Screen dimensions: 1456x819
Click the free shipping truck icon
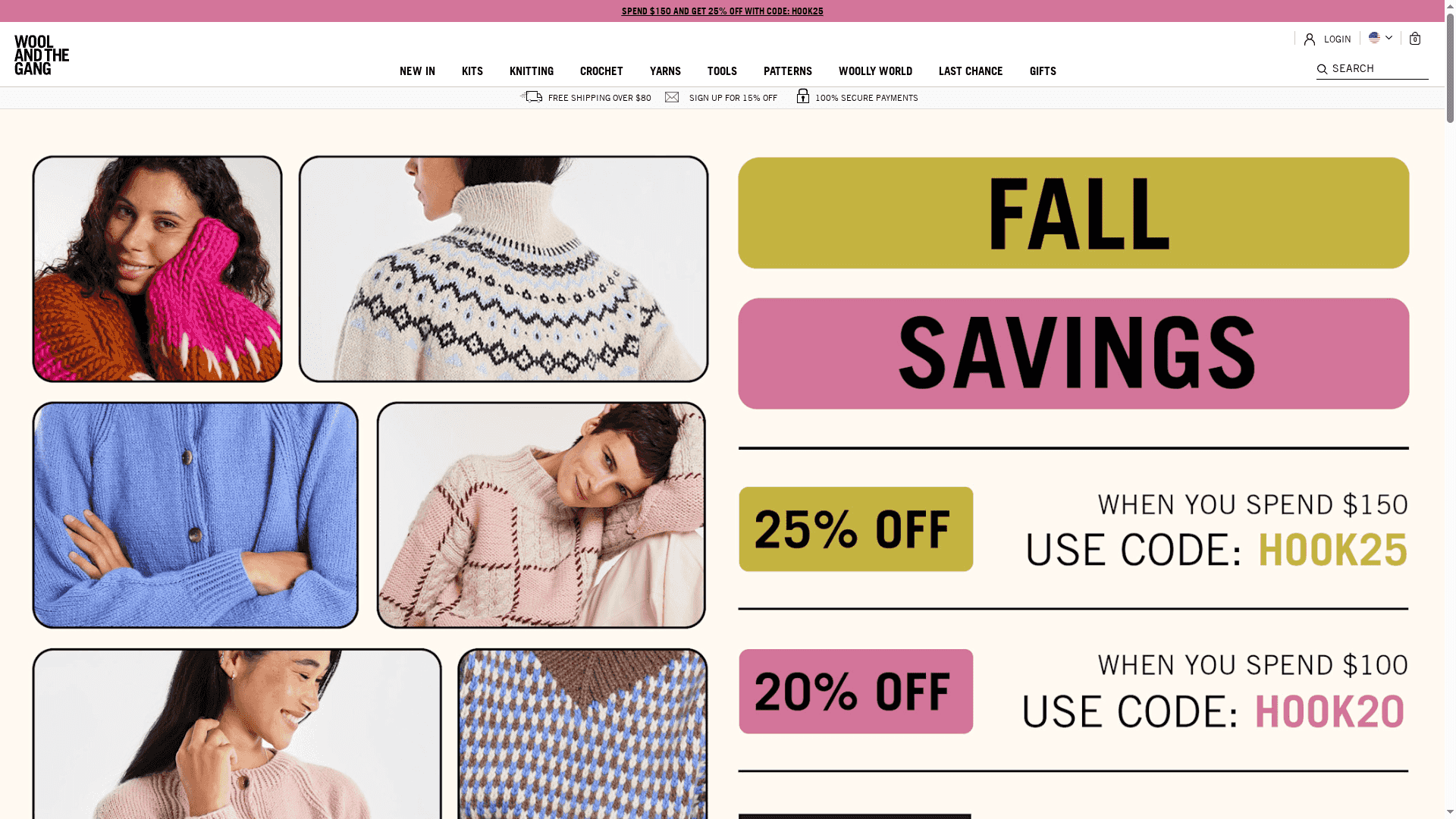pyautogui.click(x=532, y=96)
